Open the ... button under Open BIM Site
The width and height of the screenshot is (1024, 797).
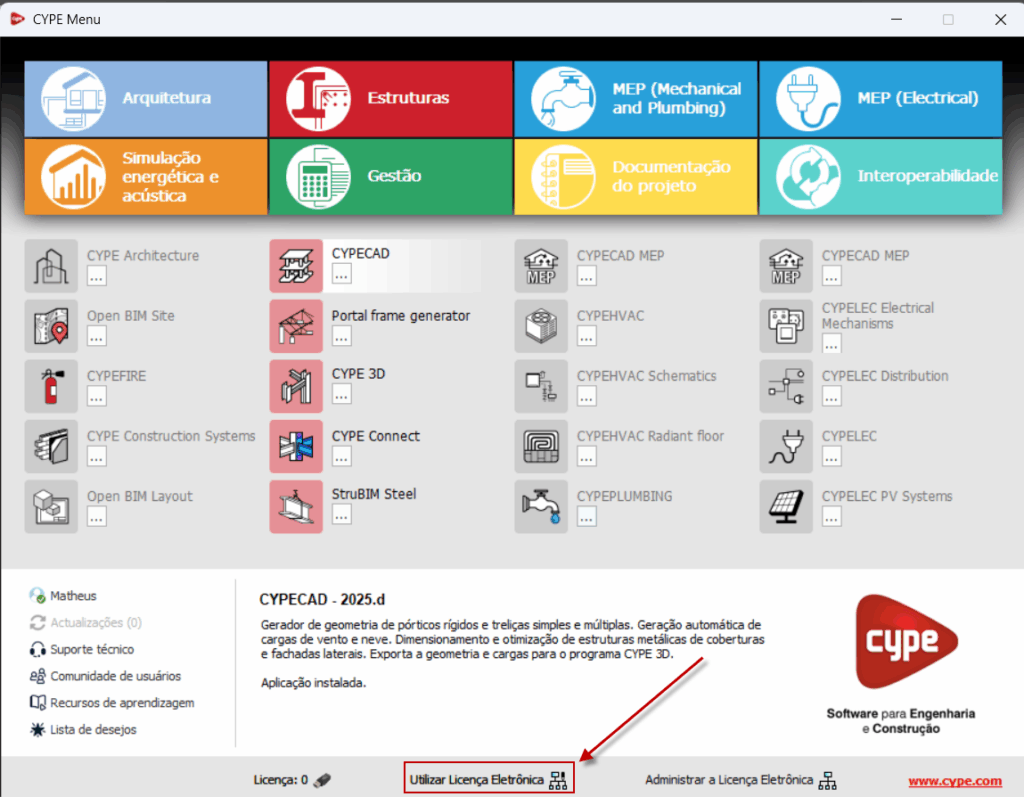(x=97, y=336)
